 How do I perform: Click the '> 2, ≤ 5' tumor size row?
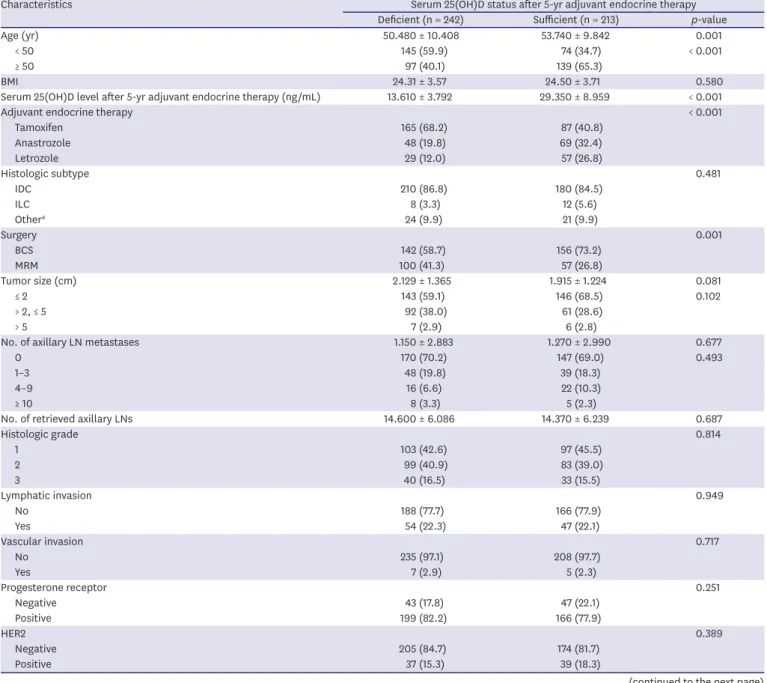click(30, 312)
